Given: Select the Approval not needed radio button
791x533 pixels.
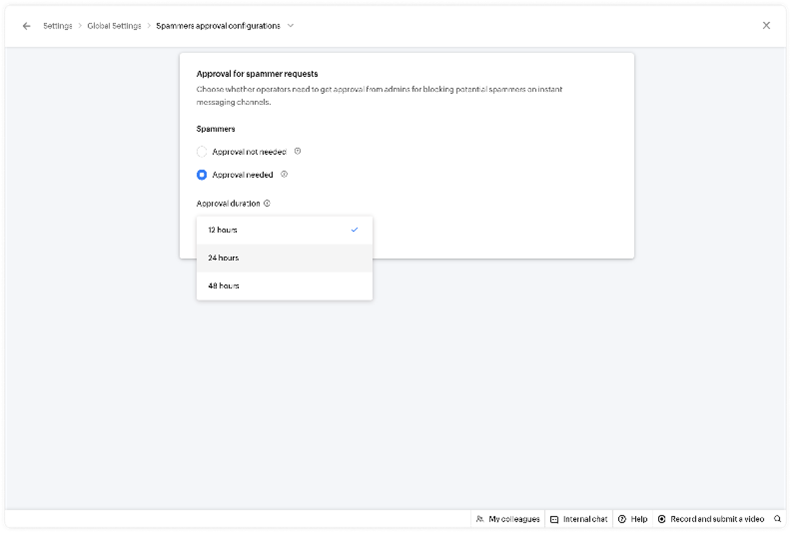Looking at the screenshot, I should [202, 152].
